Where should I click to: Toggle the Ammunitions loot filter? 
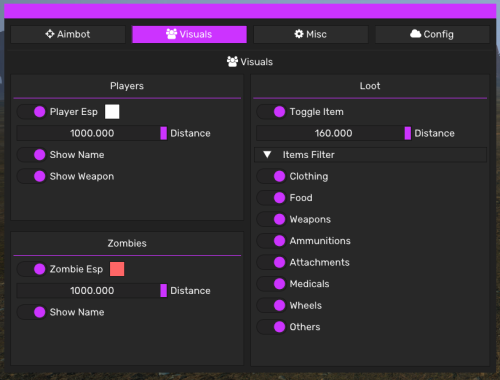point(271,241)
